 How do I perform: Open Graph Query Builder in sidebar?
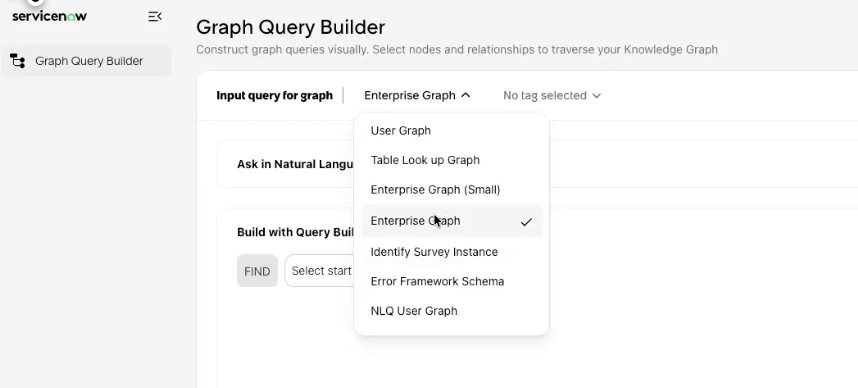point(86,61)
